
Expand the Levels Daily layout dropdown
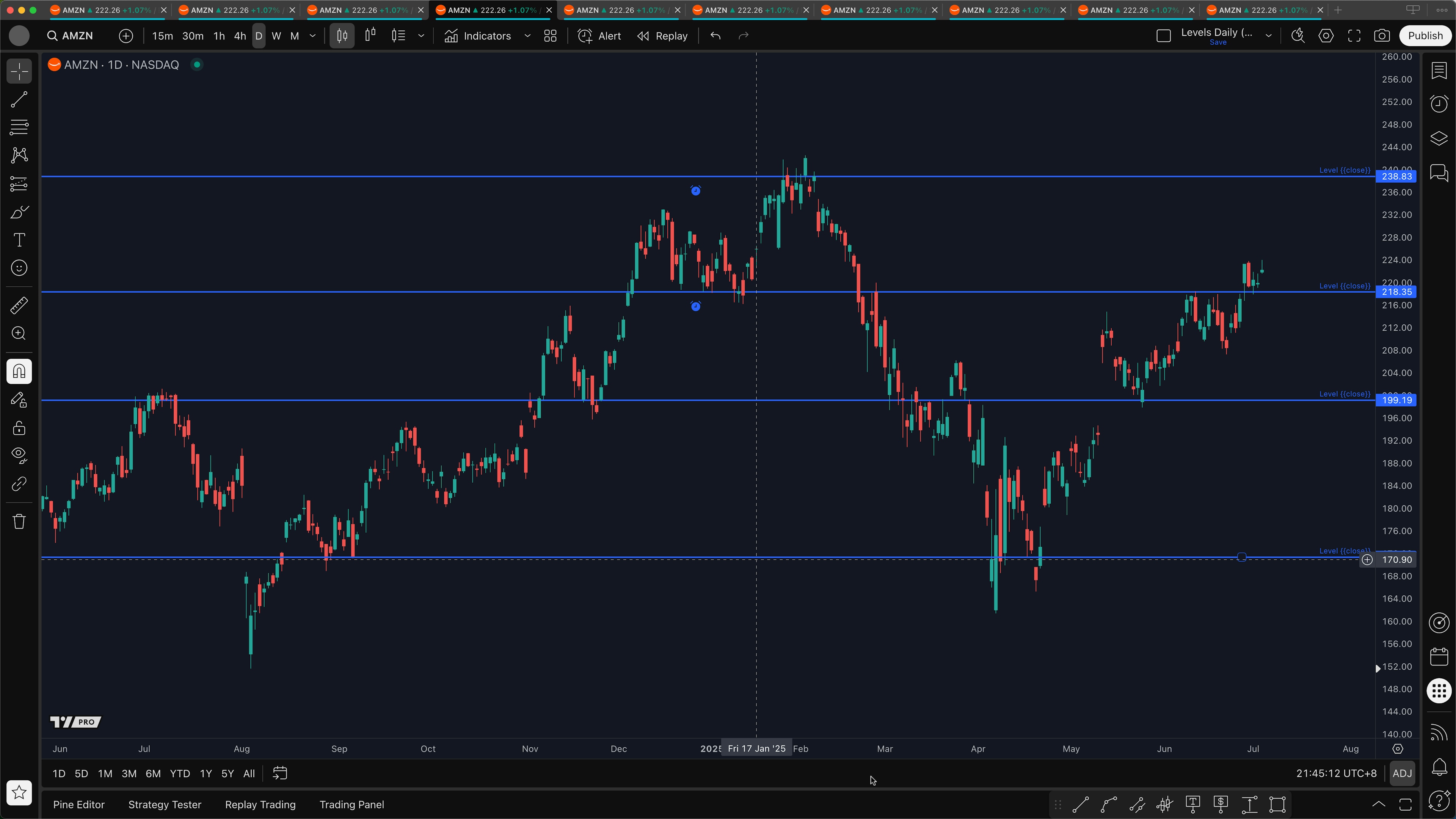1268,36
